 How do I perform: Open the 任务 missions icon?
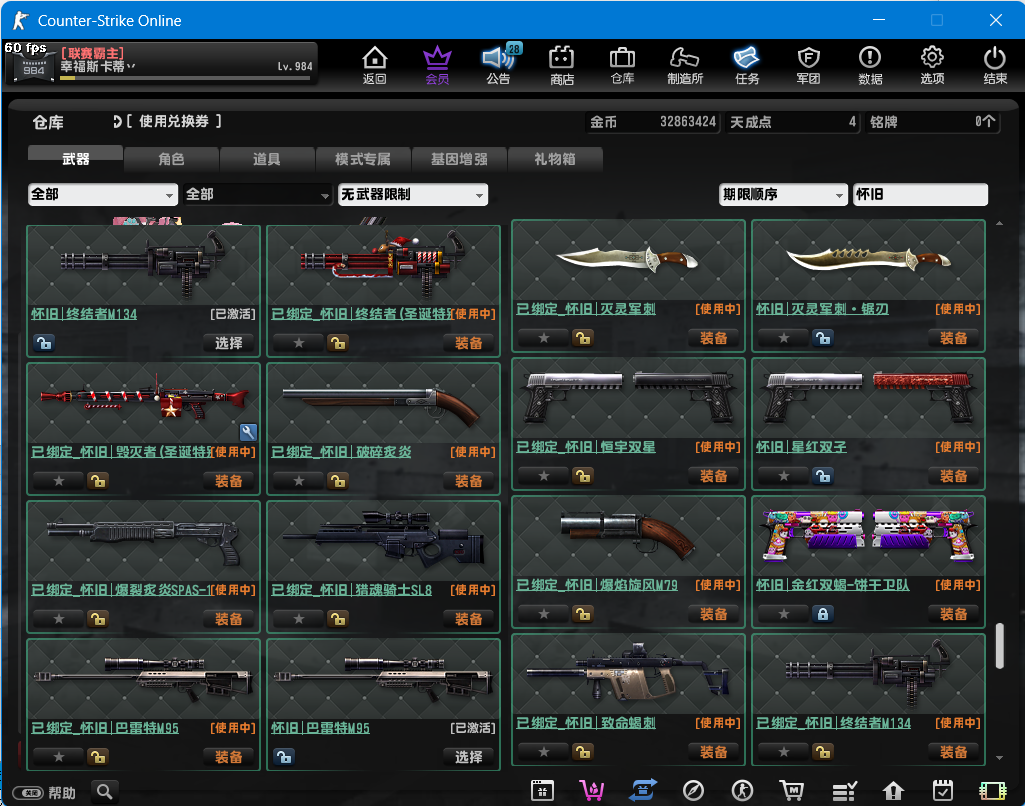click(x=747, y=65)
